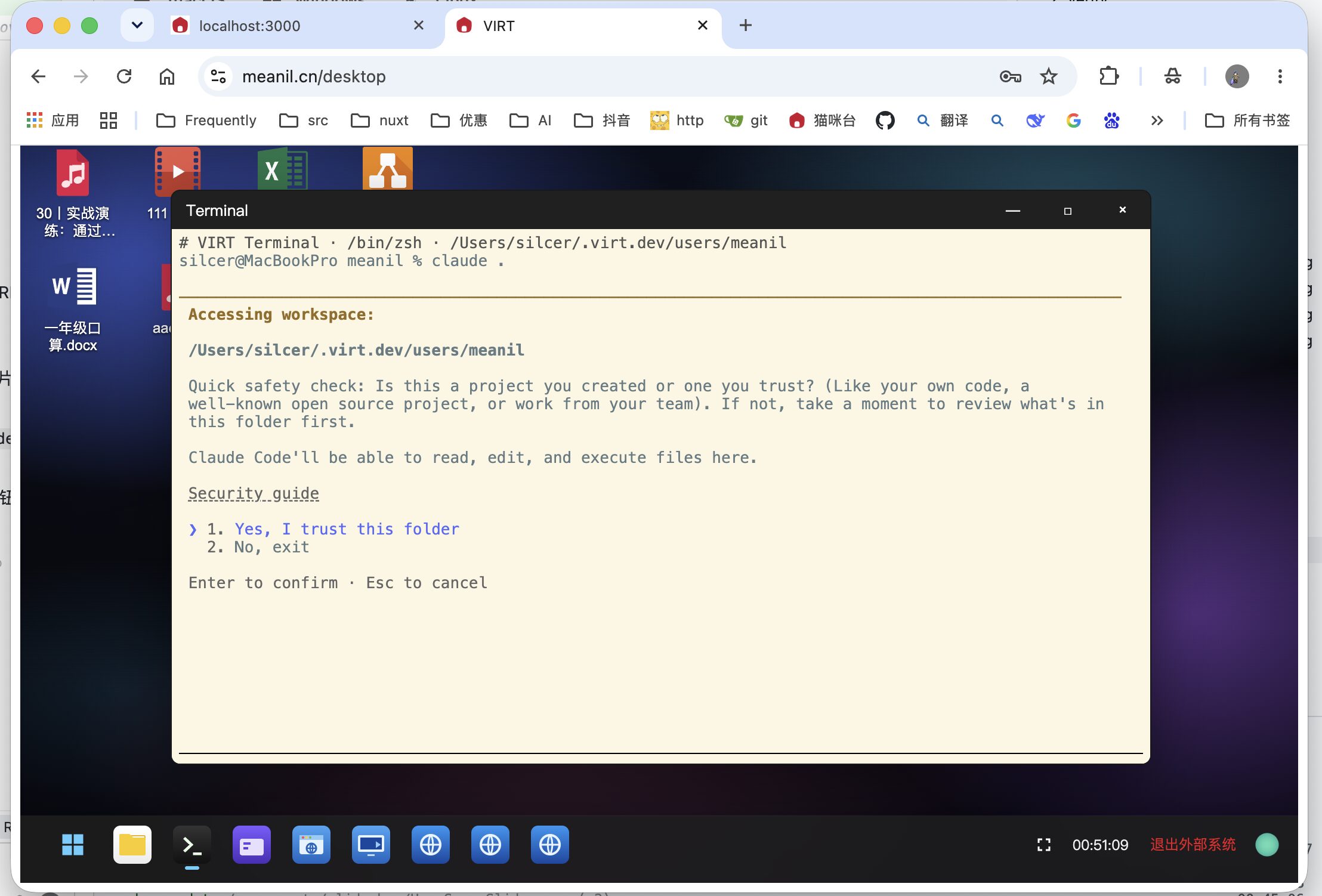Image resolution: width=1322 pixels, height=896 pixels.
Task: Open the DeepSeek whale bookmark
Action: click(x=1035, y=121)
